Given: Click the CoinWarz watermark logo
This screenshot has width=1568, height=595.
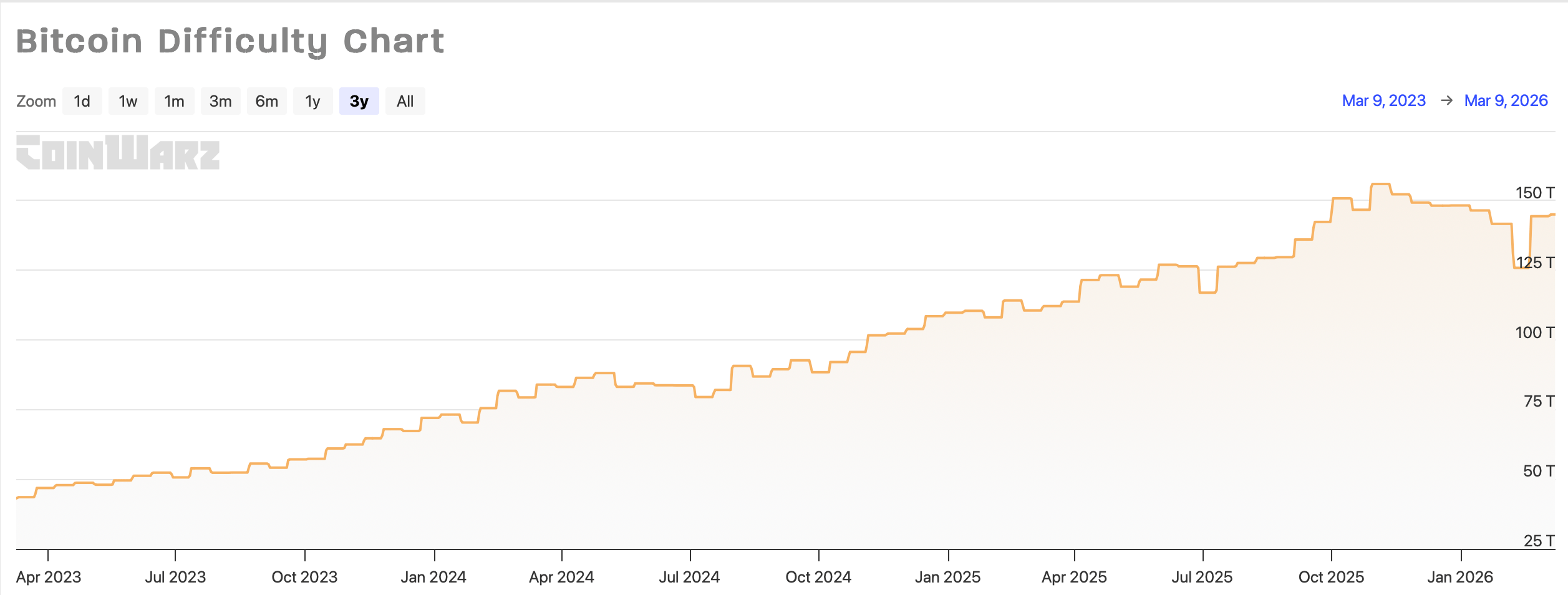Looking at the screenshot, I should (x=118, y=152).
